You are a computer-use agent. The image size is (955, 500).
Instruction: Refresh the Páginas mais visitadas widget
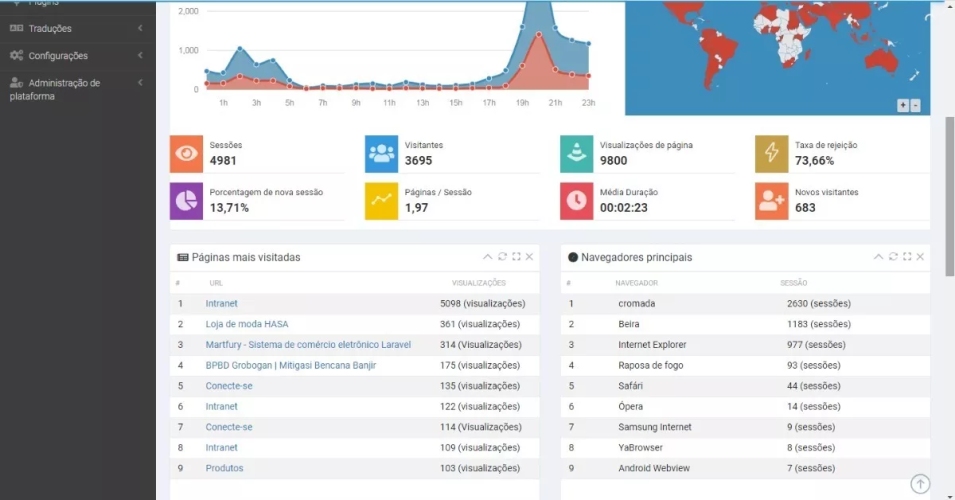point(502,257)
